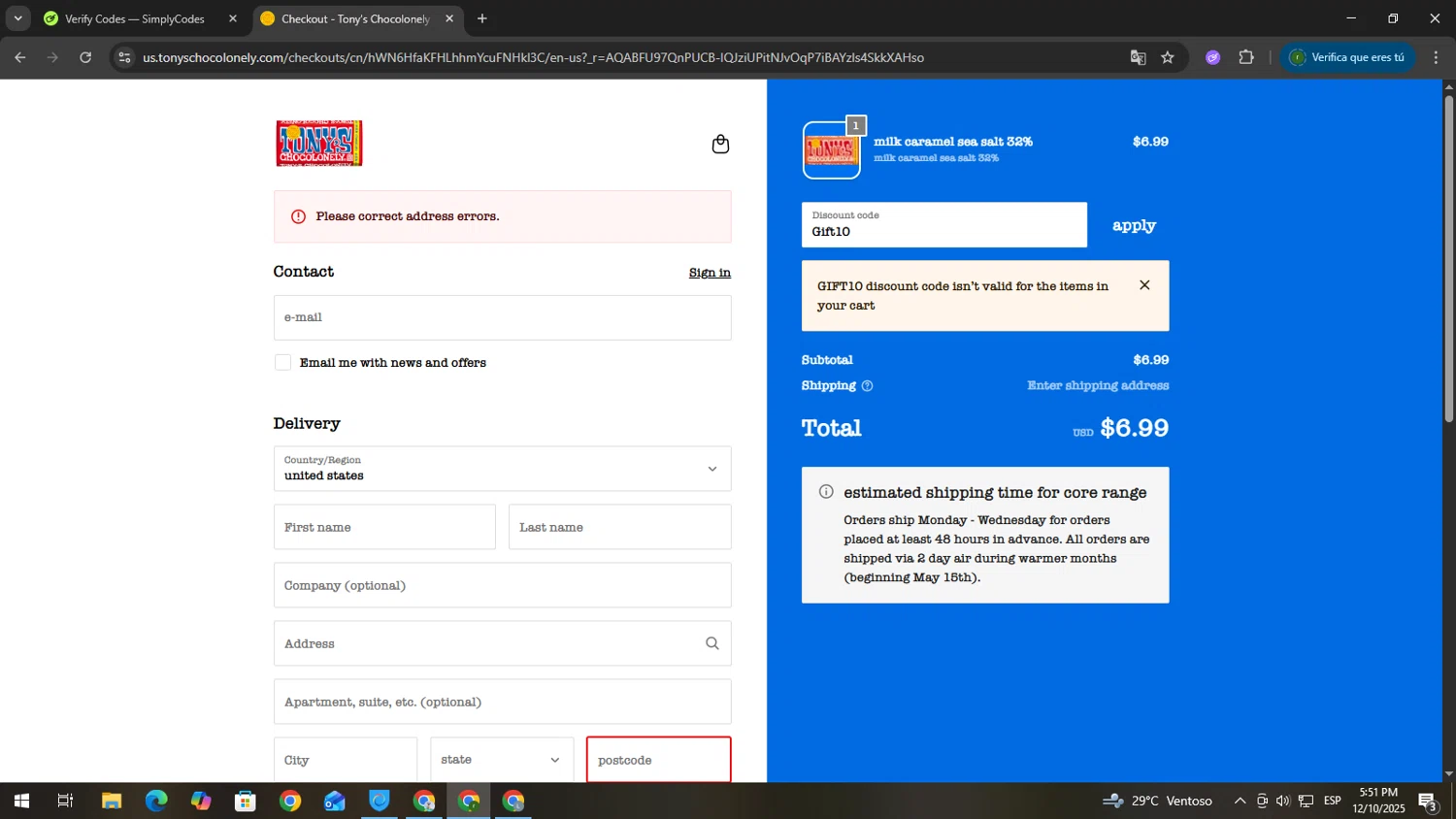Focus the postcode field outlined in red
1456x819 pixels.
tap(658, 760)
